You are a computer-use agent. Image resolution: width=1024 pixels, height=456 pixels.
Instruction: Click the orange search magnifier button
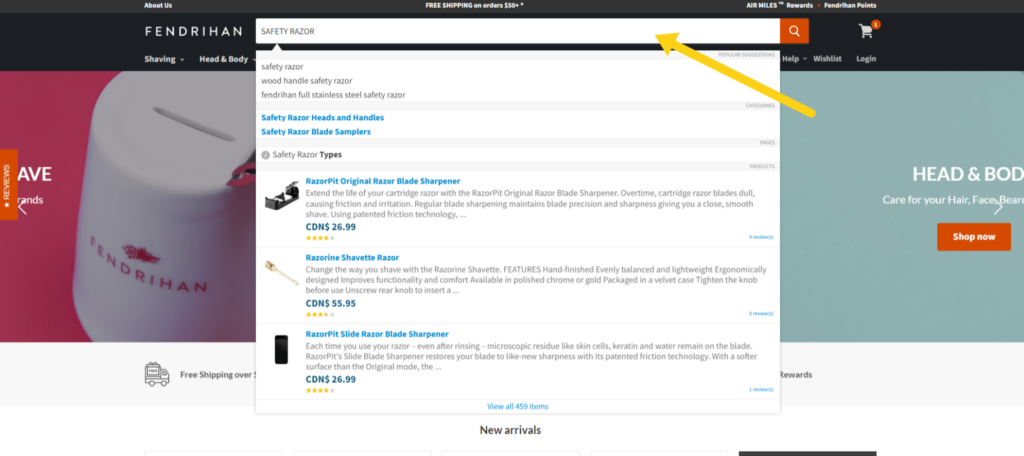point(794,31)
